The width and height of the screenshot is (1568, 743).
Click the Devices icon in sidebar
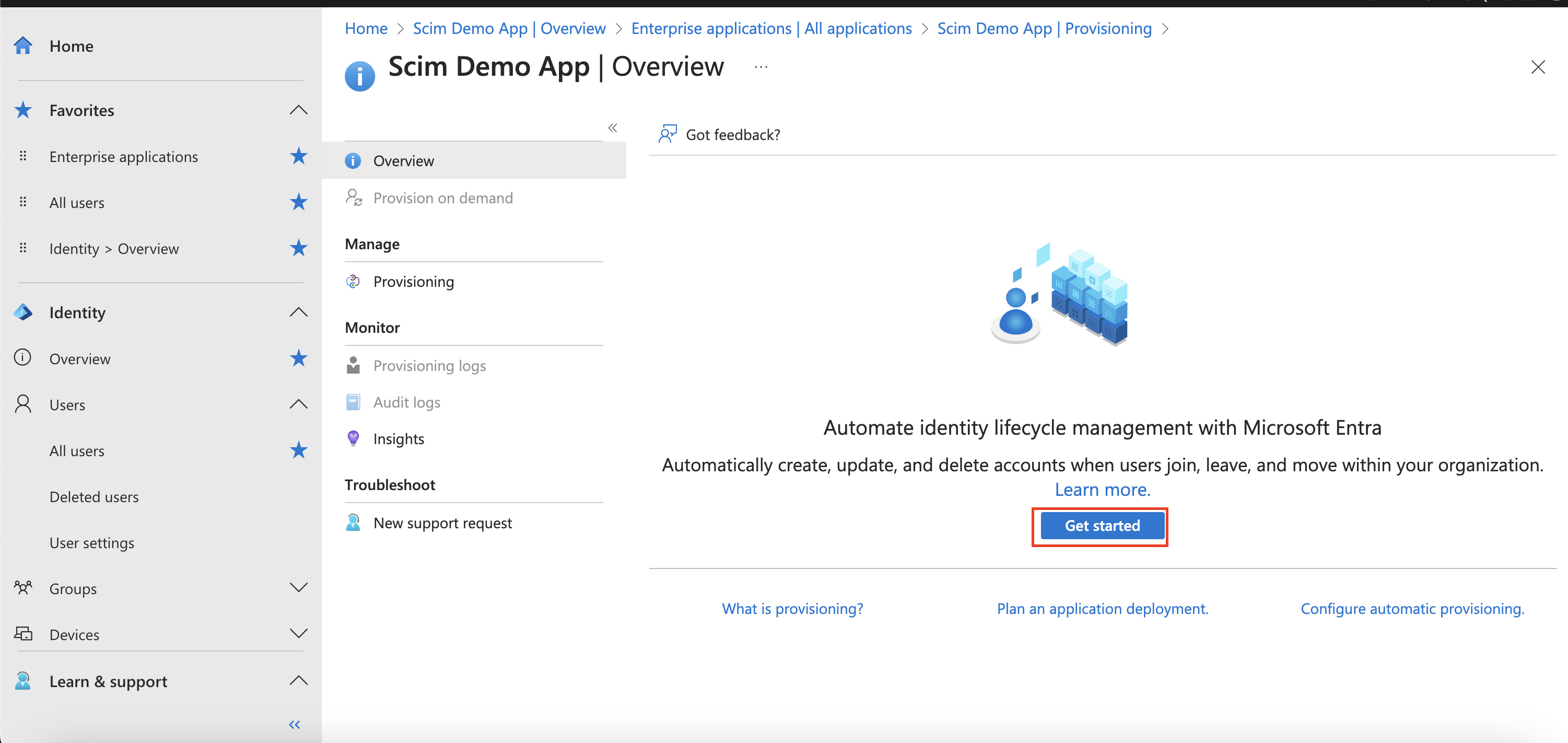point(23,634)
